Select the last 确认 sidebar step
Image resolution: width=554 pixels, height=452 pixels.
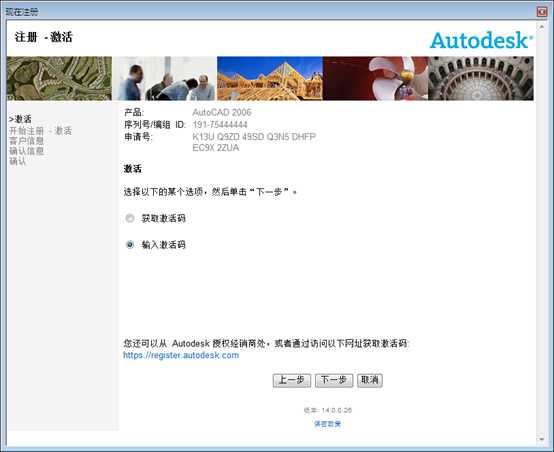[18, 161]
